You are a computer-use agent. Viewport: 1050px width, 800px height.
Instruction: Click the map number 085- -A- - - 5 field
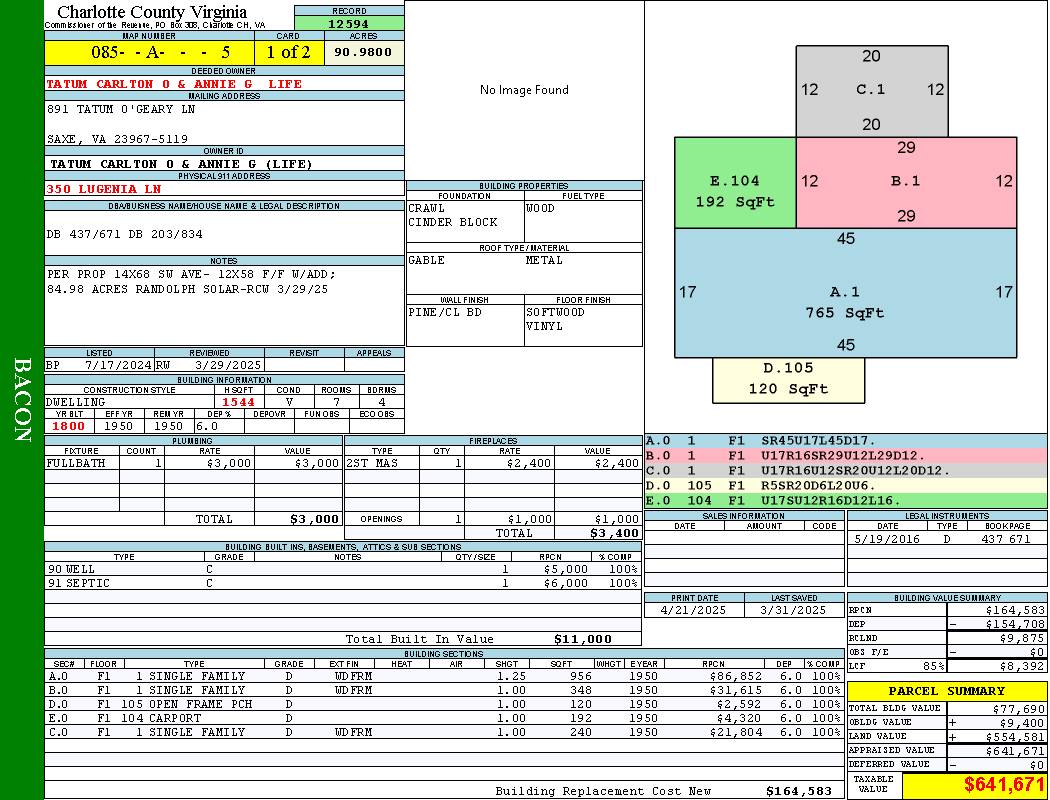[x=149, y=52]
